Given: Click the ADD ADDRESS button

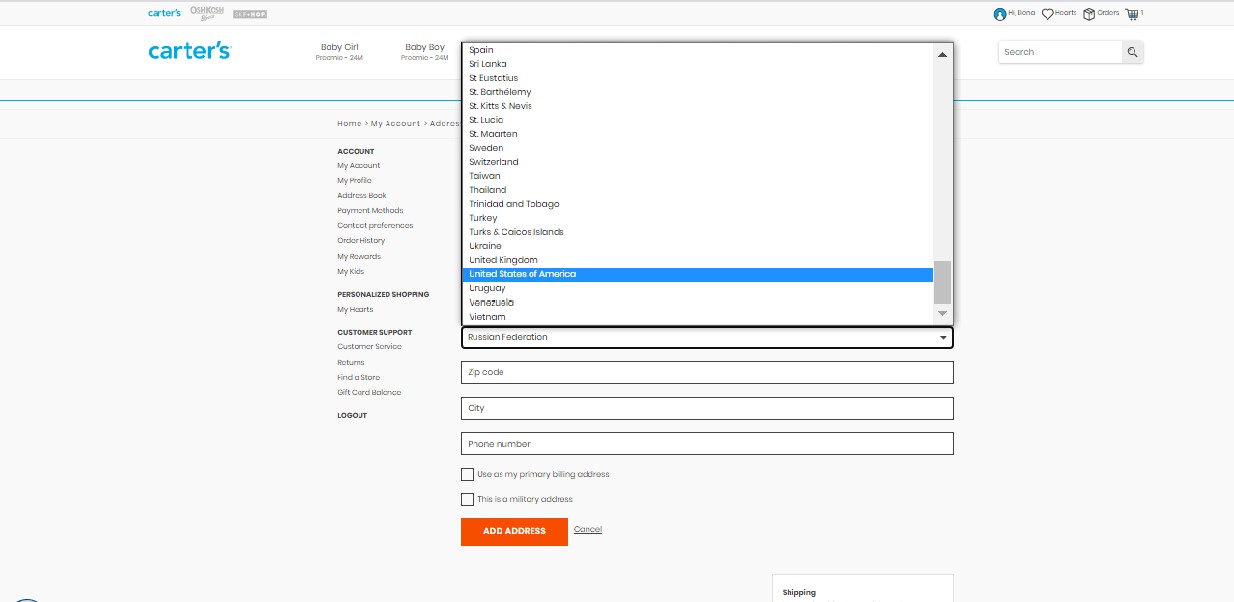Looking at the screenshot, I should click(x=514, y=531).
